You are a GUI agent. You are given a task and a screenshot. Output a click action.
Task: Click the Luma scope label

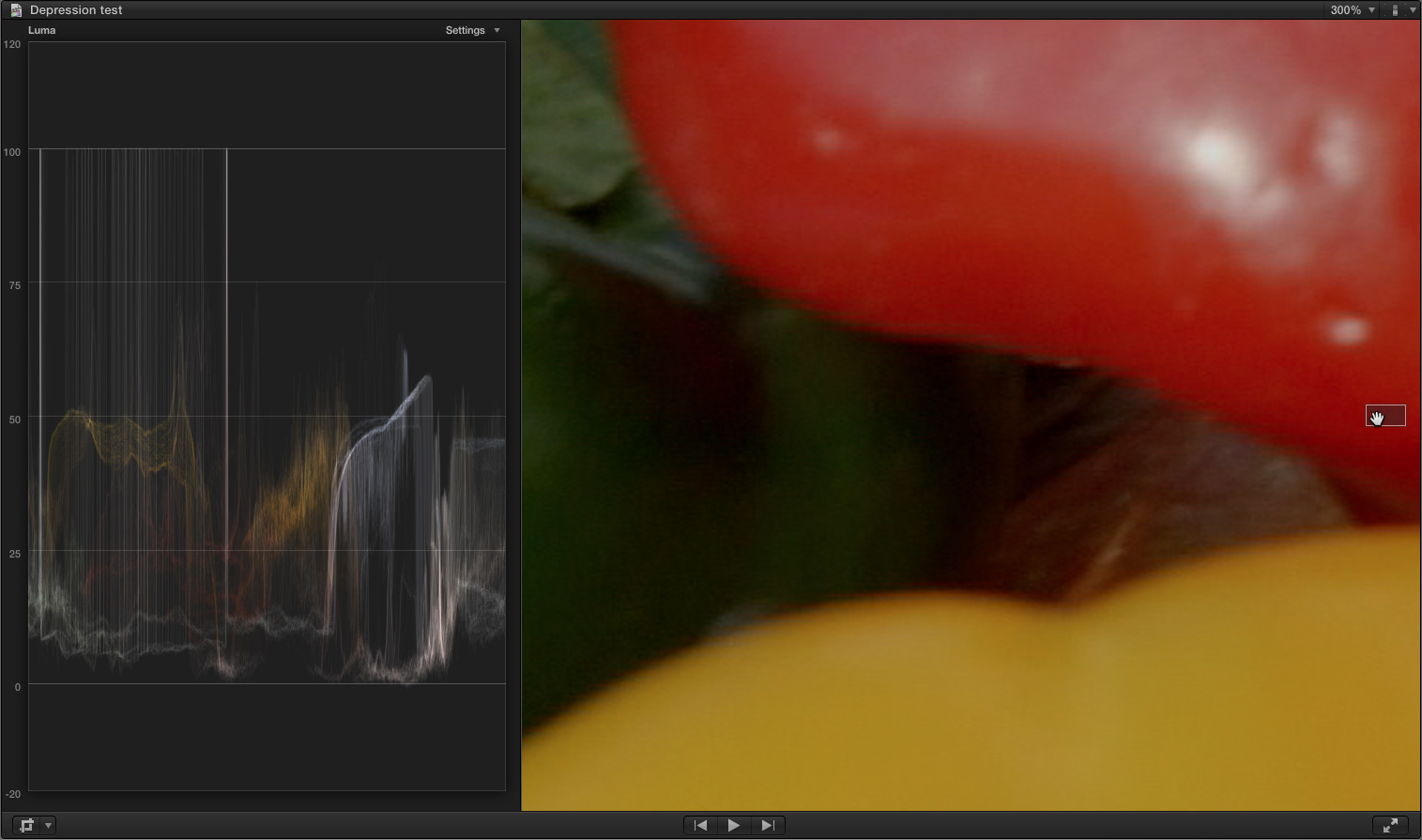coord(42,30)
